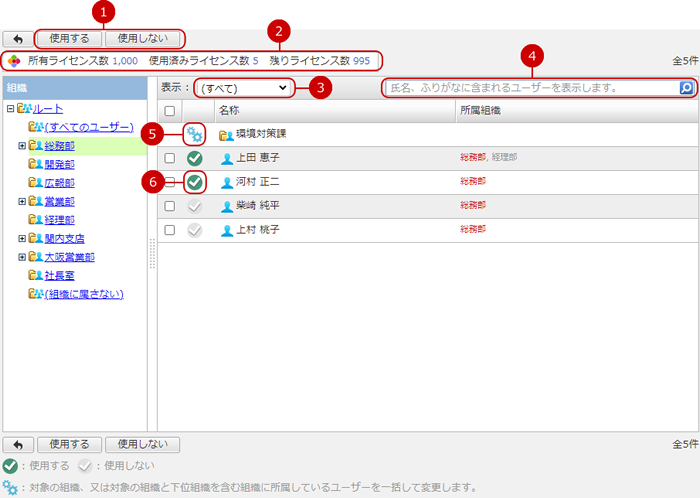Select 広報部 in organization tree
Screen dimensions: 700x498
(59, 183)
